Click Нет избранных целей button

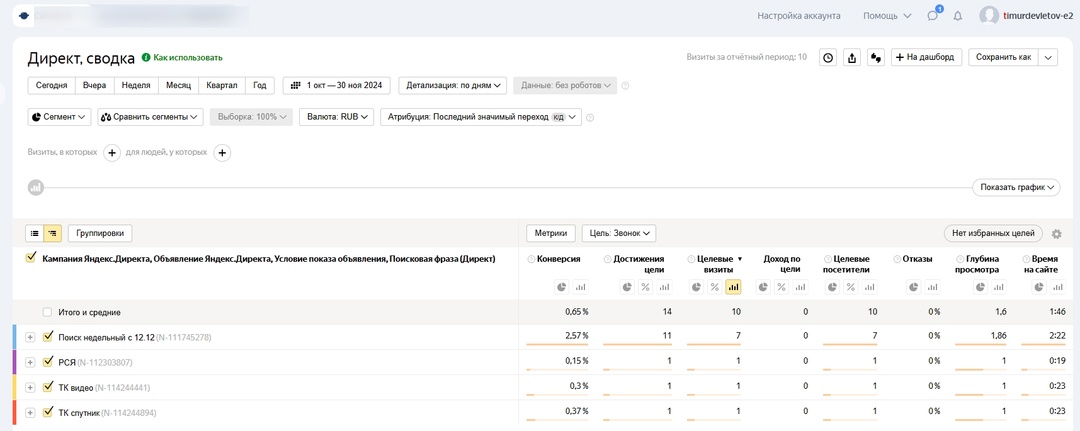[993, 233]
